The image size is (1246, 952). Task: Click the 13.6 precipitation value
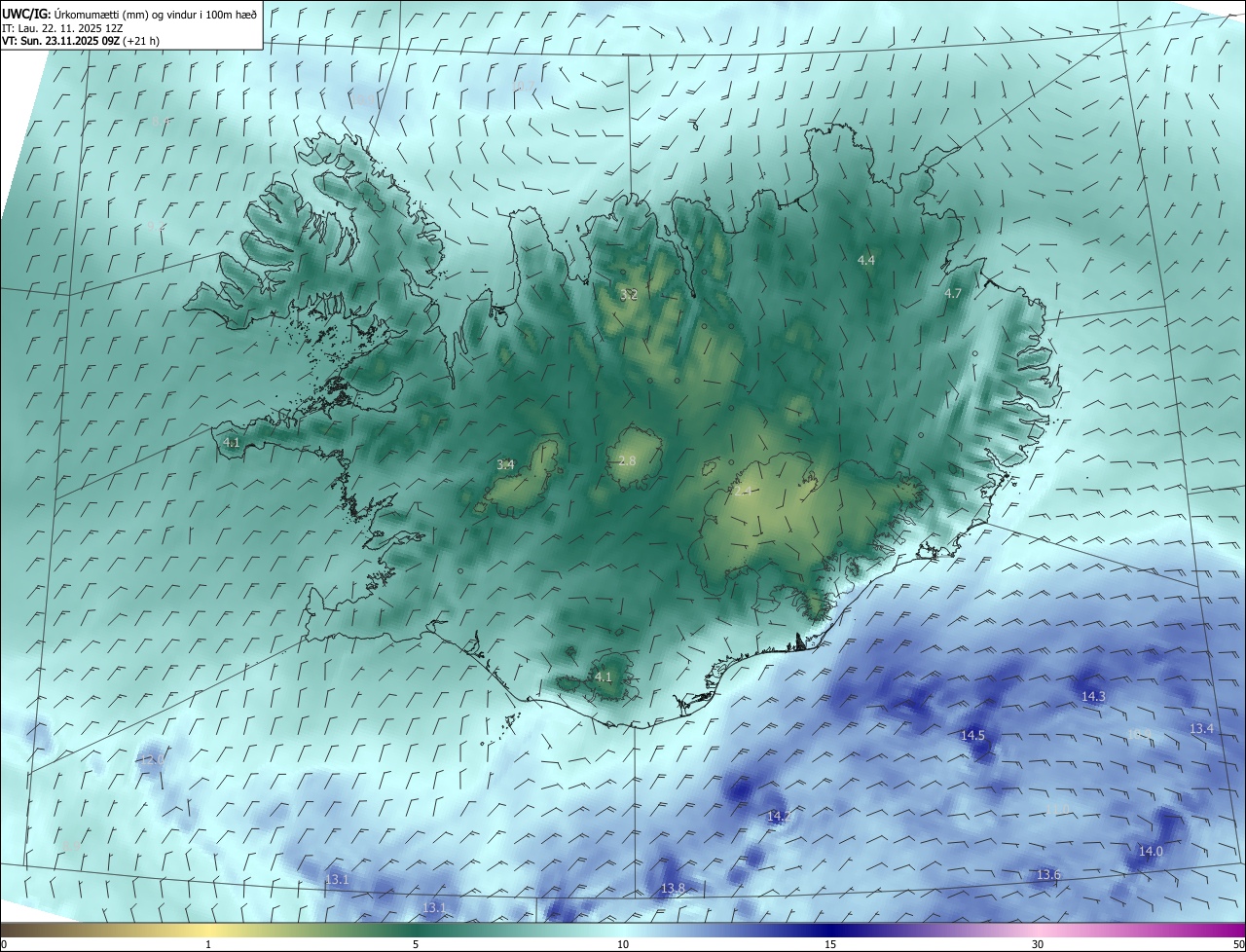(1048, 874)
